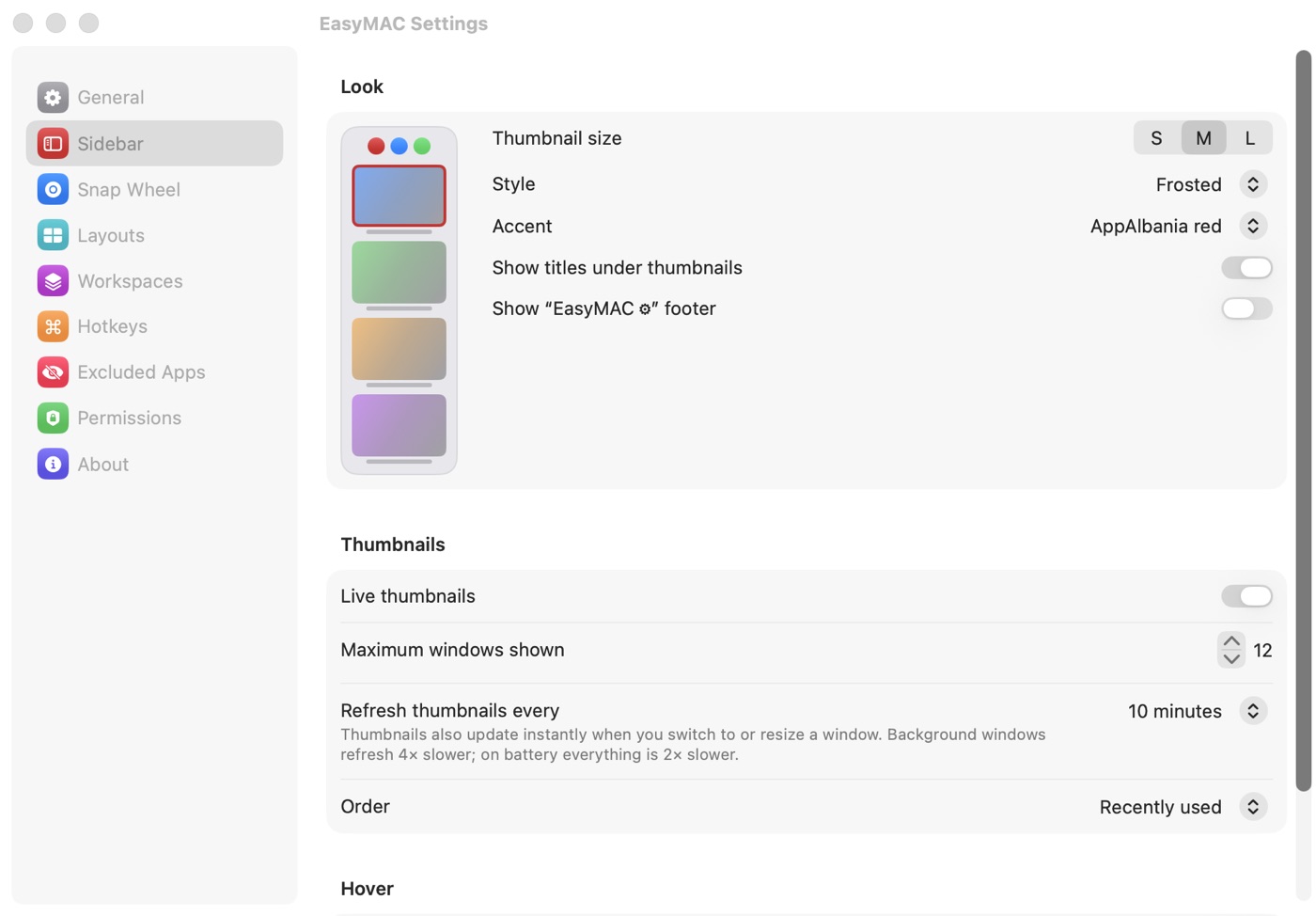1316x916 pixels.
Task: Open the Style dropdown showing Frosted
Action: [x=1211, y=184]
